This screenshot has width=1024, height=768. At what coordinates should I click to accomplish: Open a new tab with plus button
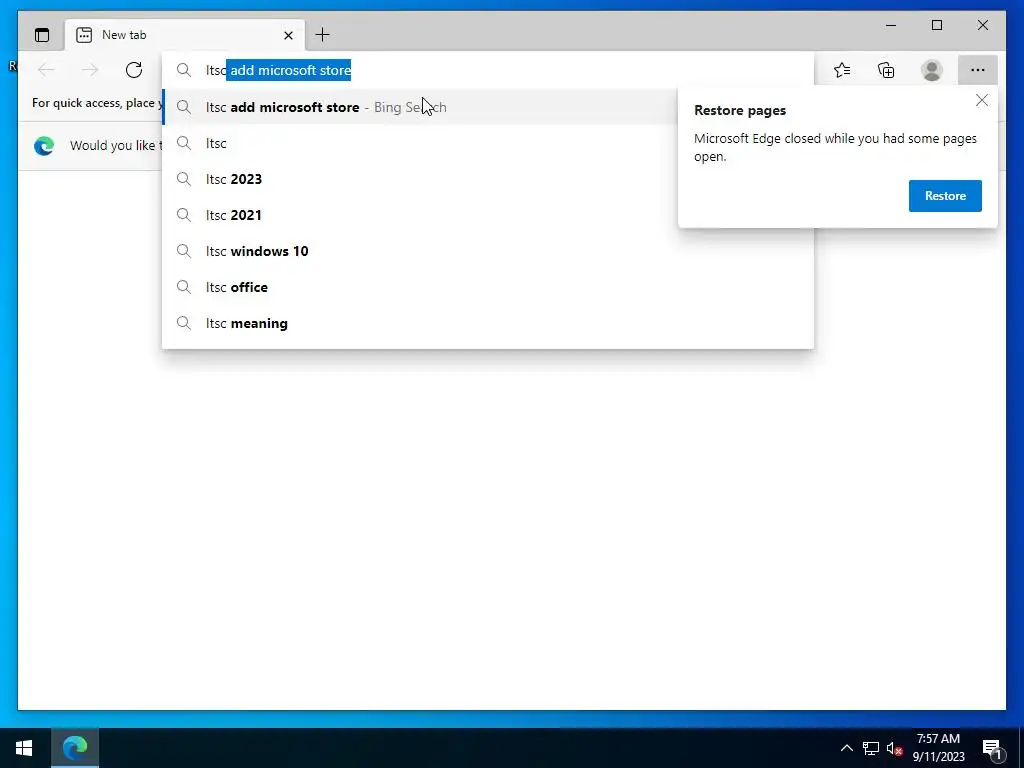323,35
